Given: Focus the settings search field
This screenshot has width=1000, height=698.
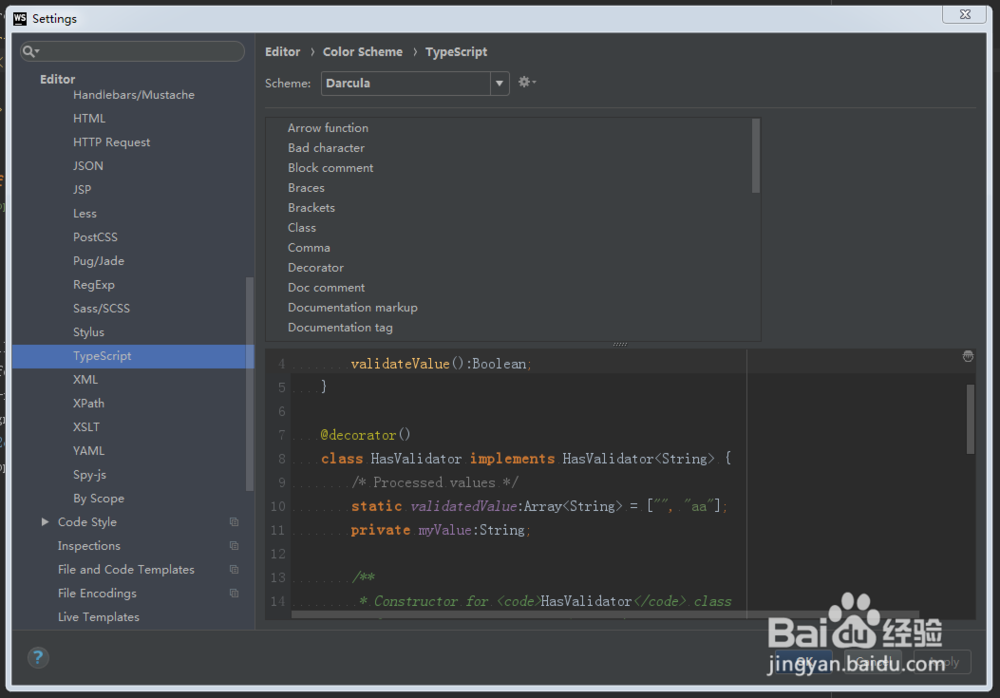Looking at the screenshot, I should click(133, 51).
